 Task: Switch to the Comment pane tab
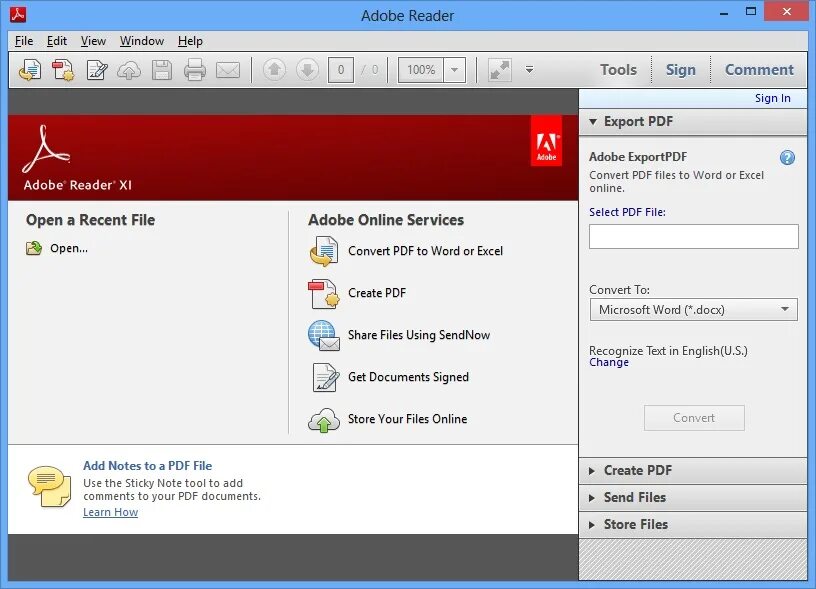pos(759,70)
